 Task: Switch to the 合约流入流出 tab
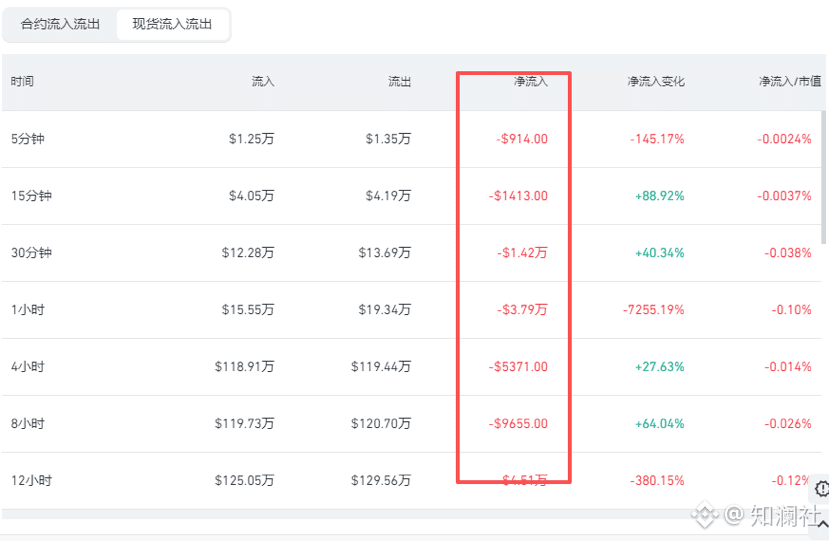tap(60, 24)
